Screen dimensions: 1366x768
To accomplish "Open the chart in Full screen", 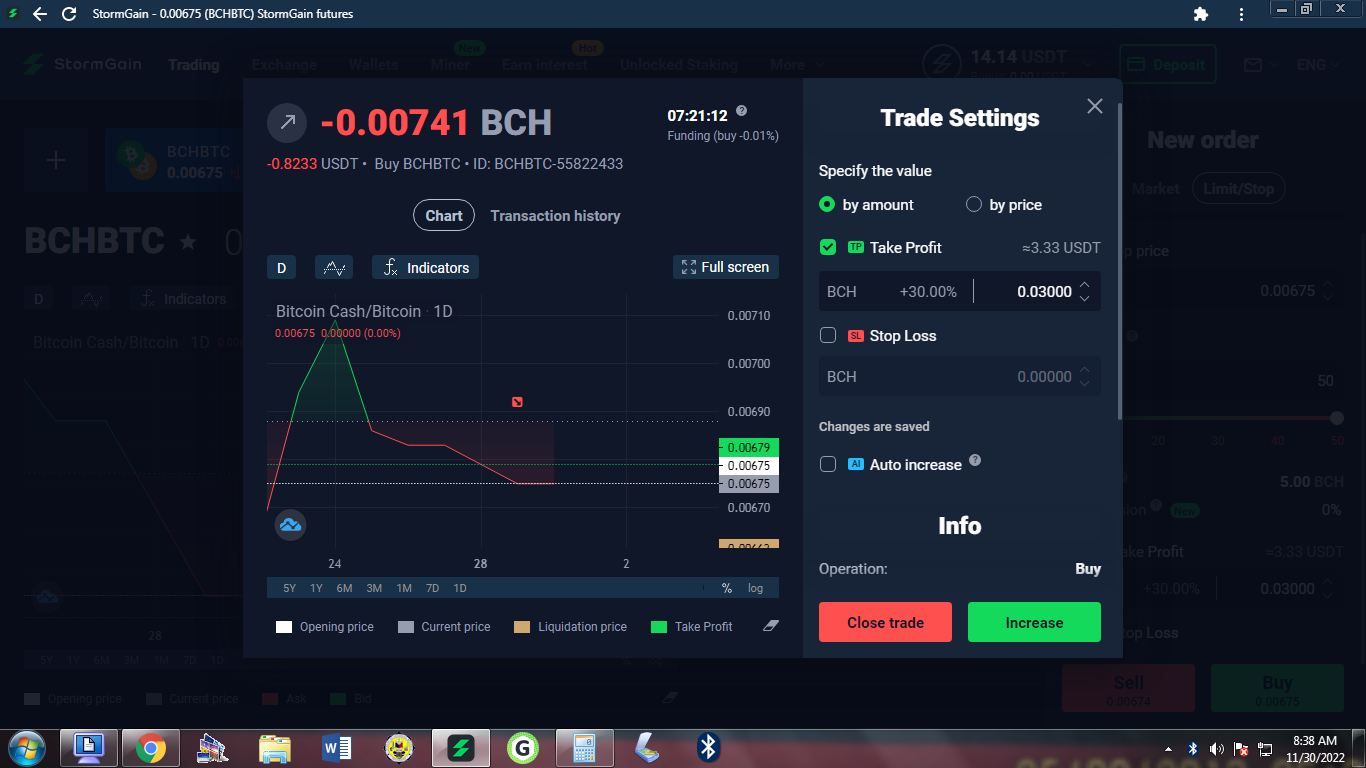I will [x=725, y=267].
